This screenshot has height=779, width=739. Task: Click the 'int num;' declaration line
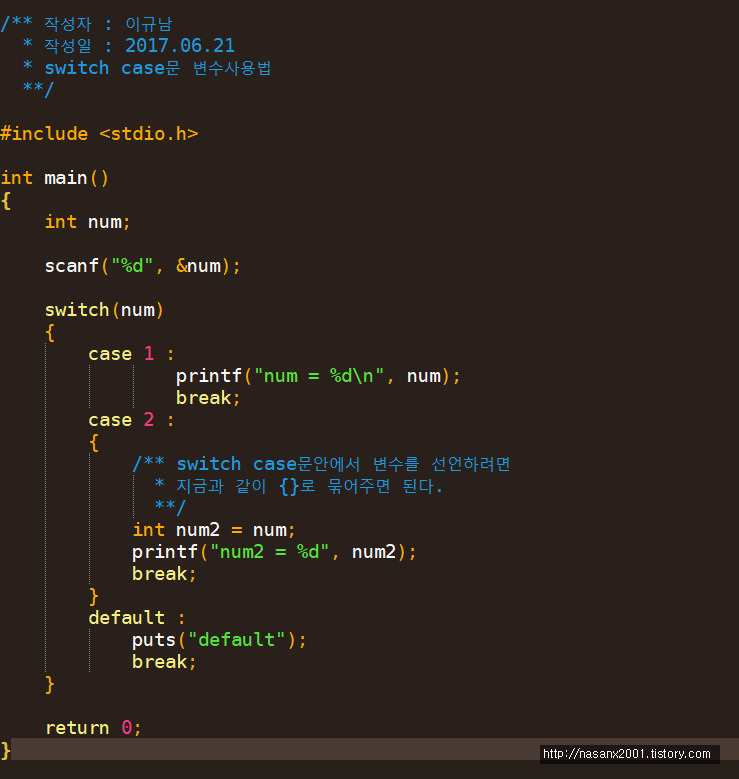[87, 222]
